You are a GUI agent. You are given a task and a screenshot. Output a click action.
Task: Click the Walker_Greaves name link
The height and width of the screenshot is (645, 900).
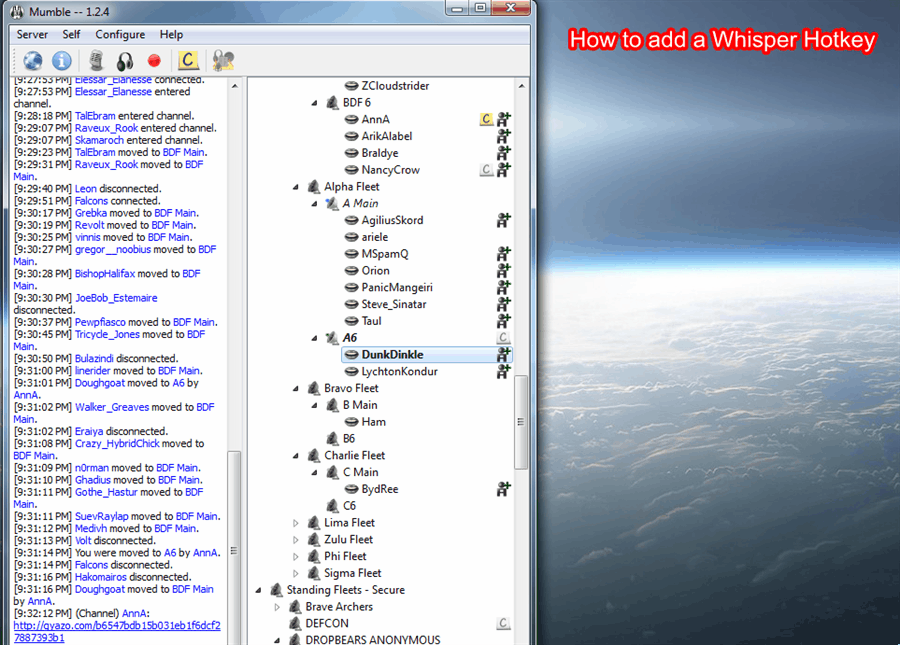pyautogui.click(x=112, y=407)
